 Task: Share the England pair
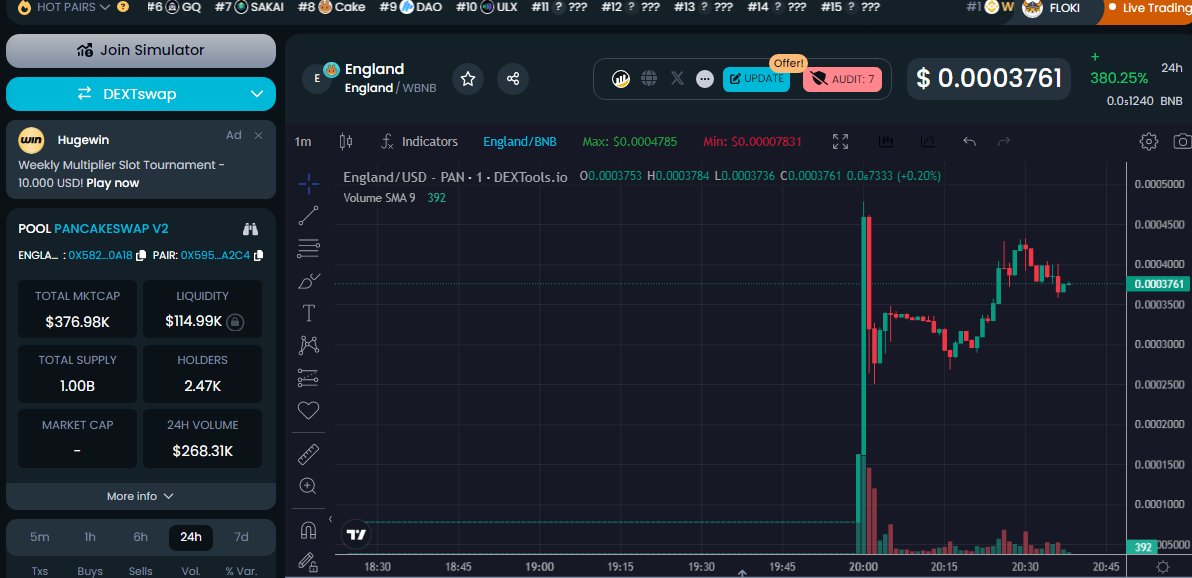(x=513, y=78)
